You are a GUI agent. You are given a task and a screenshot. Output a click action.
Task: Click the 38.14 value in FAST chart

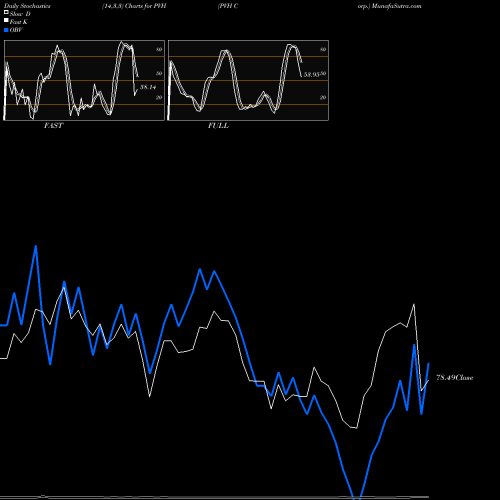(148, 87)
